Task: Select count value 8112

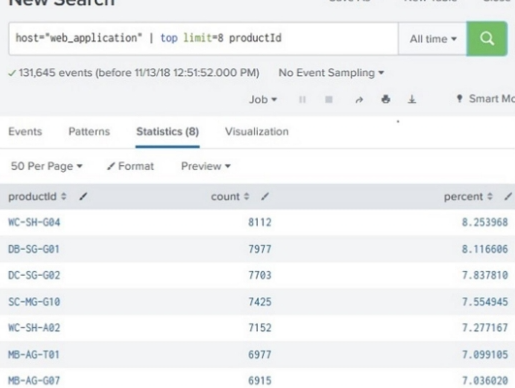Action: [260, 222]
